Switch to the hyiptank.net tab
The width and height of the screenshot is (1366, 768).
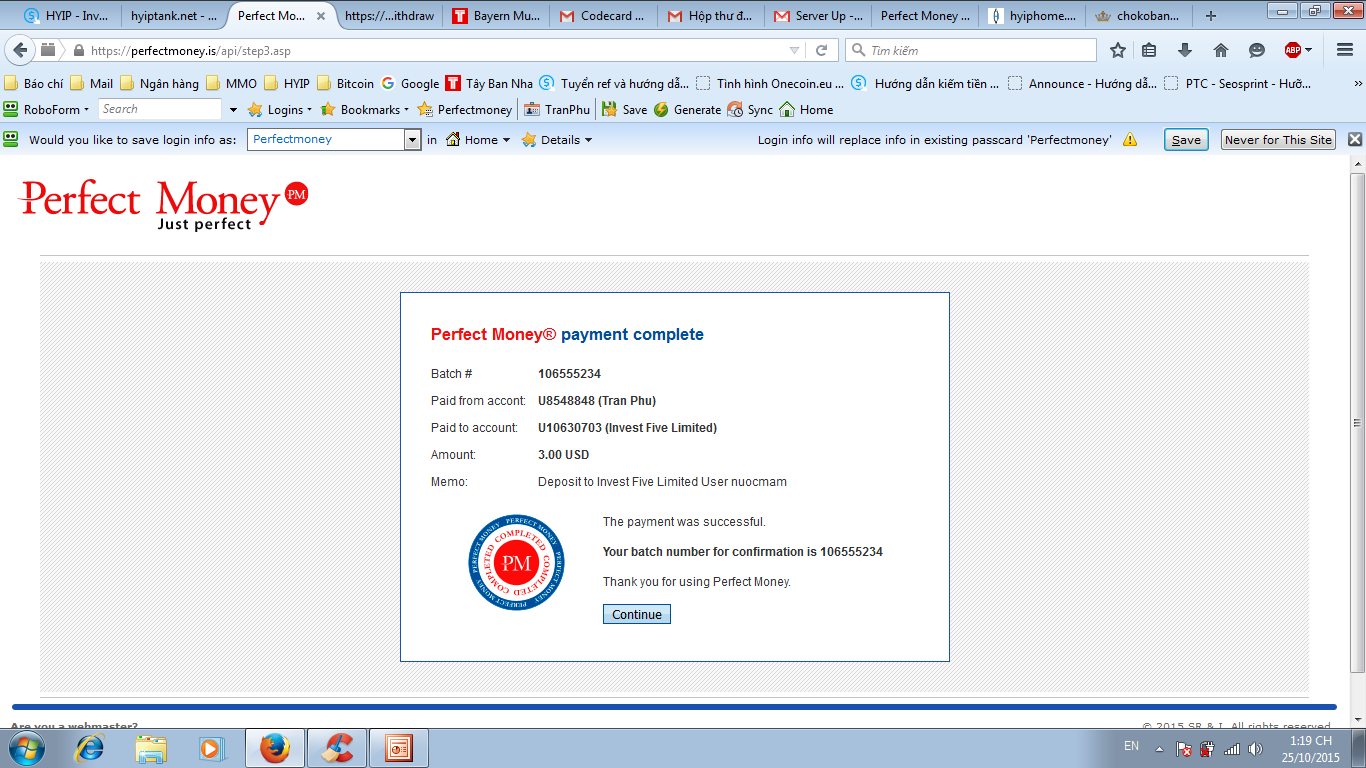click(x=175, y=16)
